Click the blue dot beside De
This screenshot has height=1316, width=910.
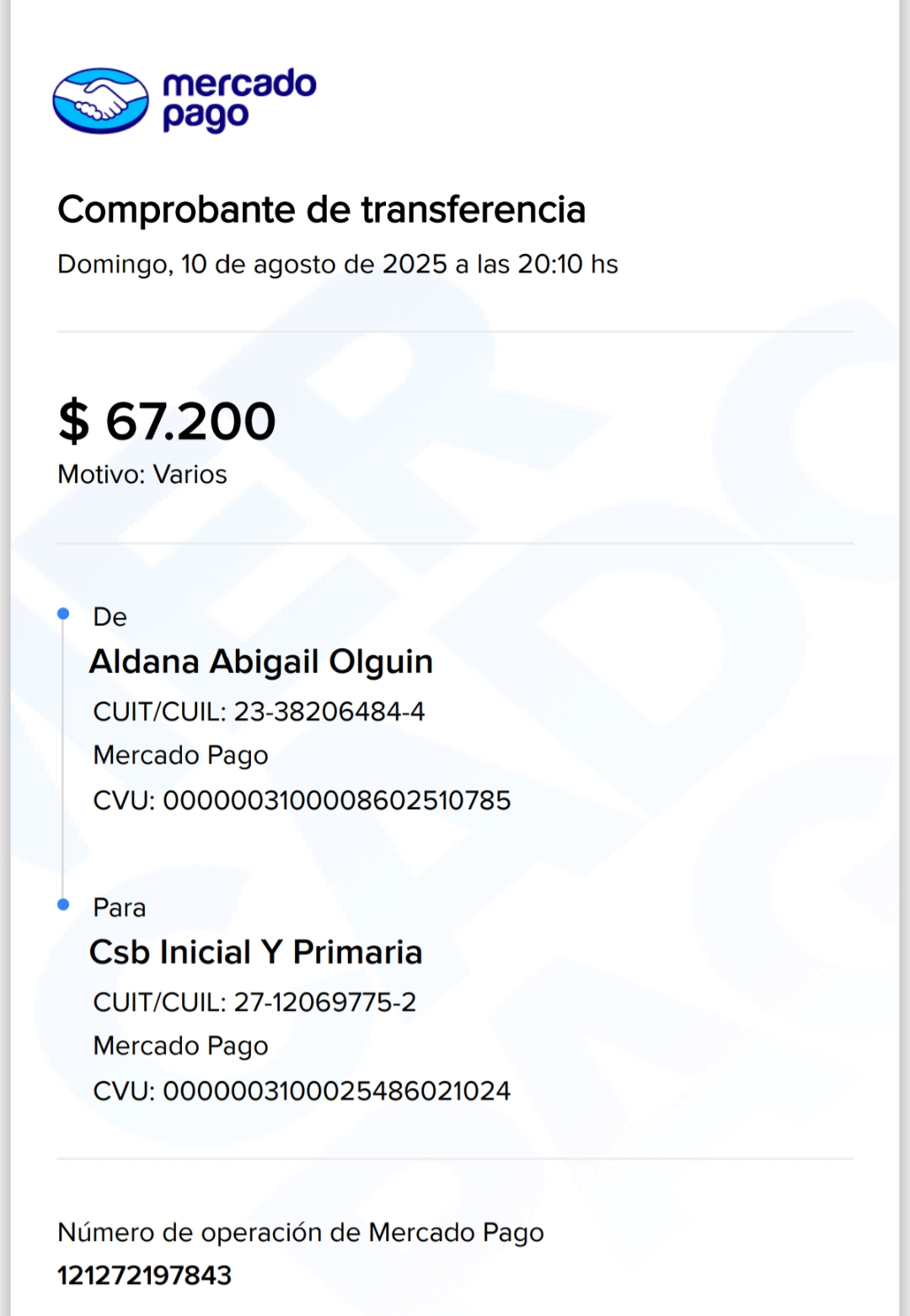[x=63, y=614]
